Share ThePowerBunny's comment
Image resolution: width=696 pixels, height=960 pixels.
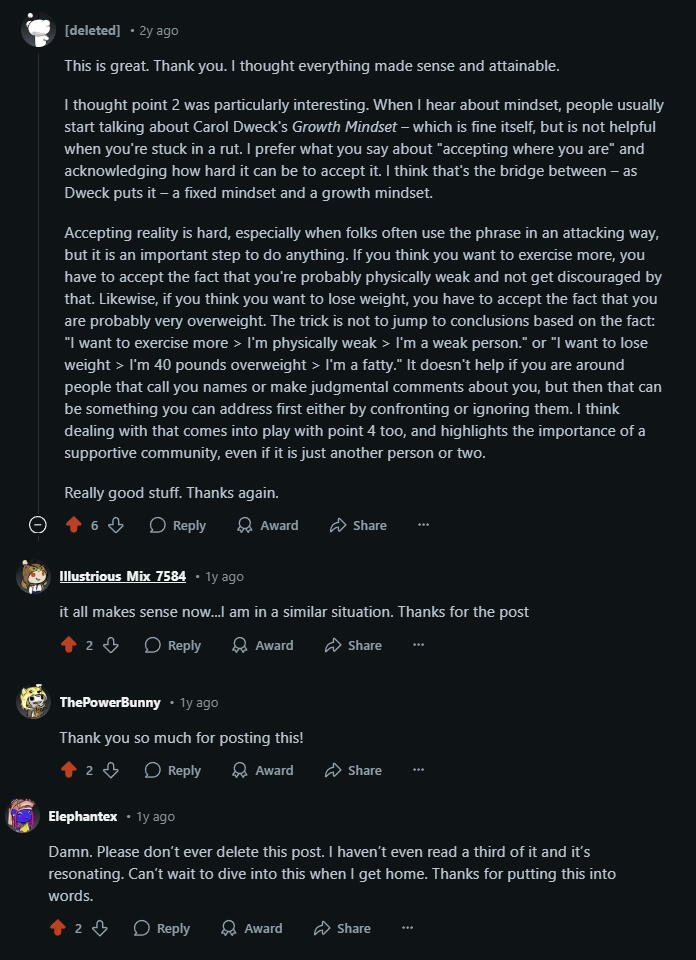pos(353,770)
